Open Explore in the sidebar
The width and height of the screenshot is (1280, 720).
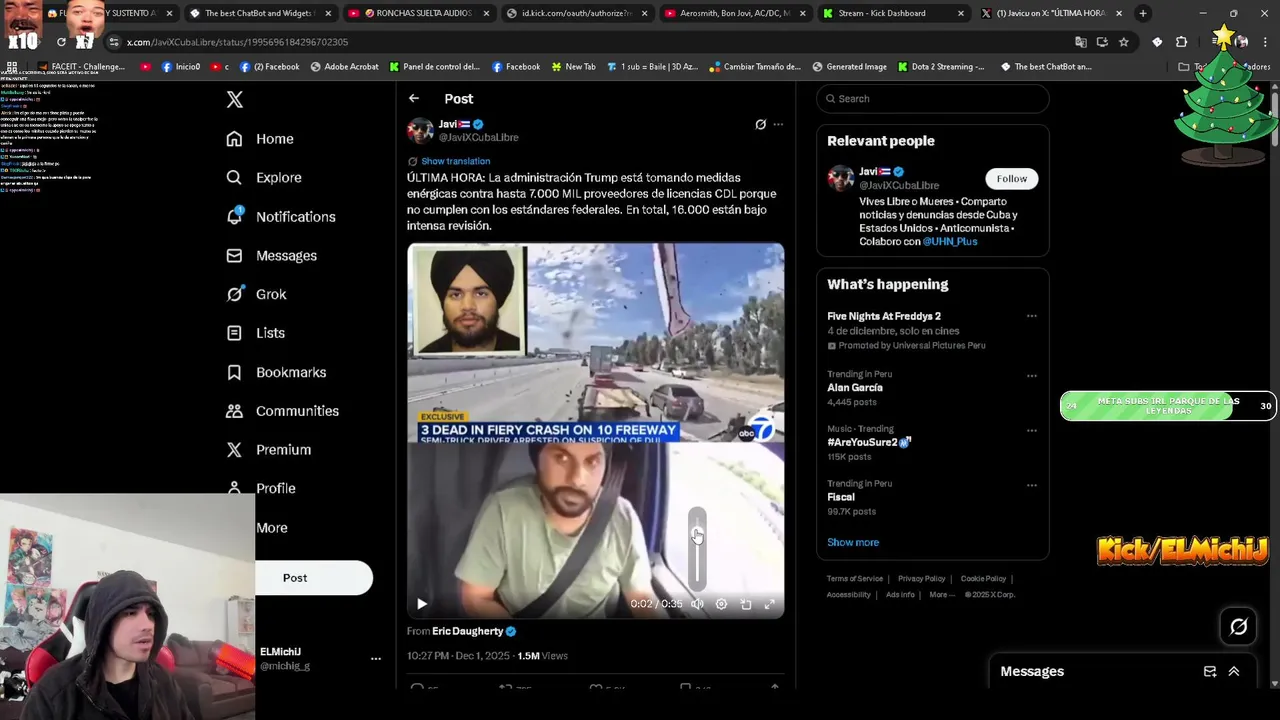point(264,178)
